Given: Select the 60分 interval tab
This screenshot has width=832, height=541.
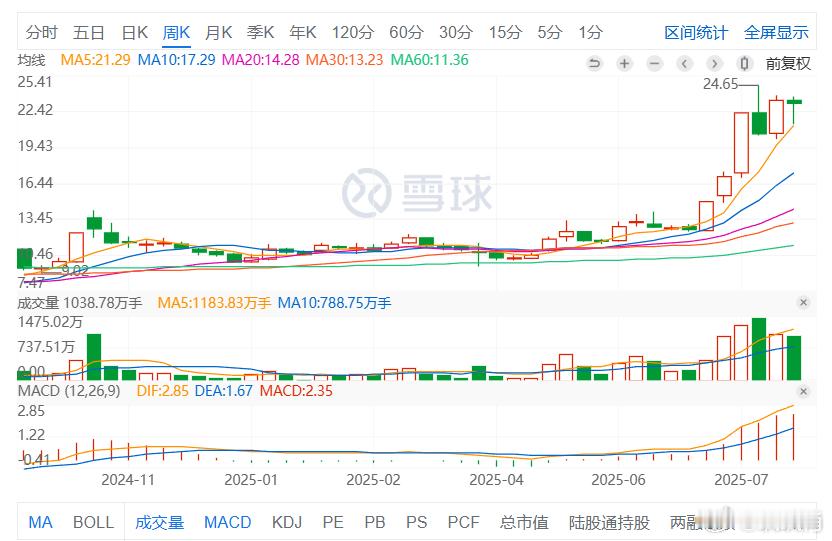Looking at the screenshot, I should (406, 32).
